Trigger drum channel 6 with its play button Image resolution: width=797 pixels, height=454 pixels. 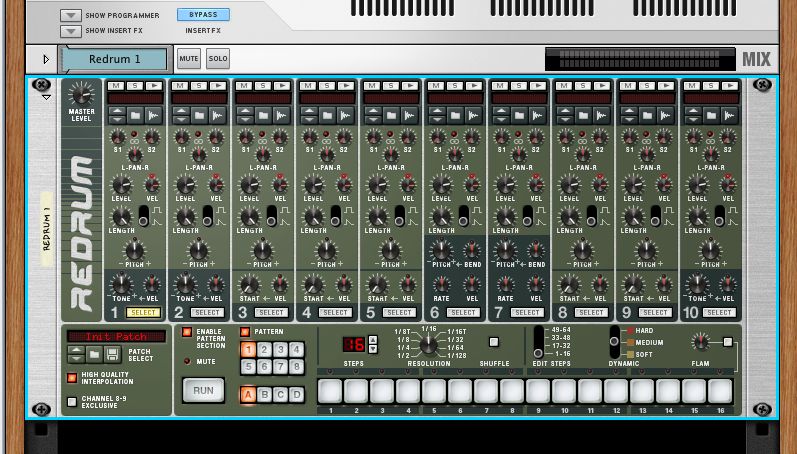tap(474, 86)
